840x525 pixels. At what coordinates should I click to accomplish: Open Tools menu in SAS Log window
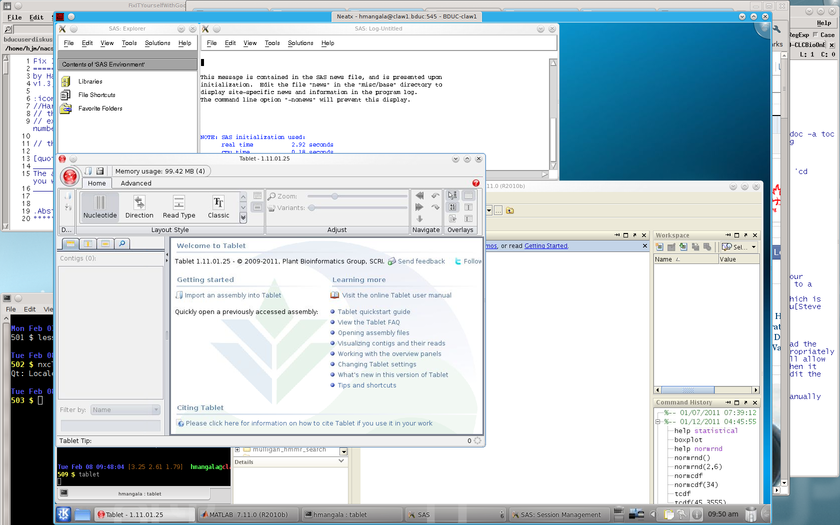pos(272,43)
